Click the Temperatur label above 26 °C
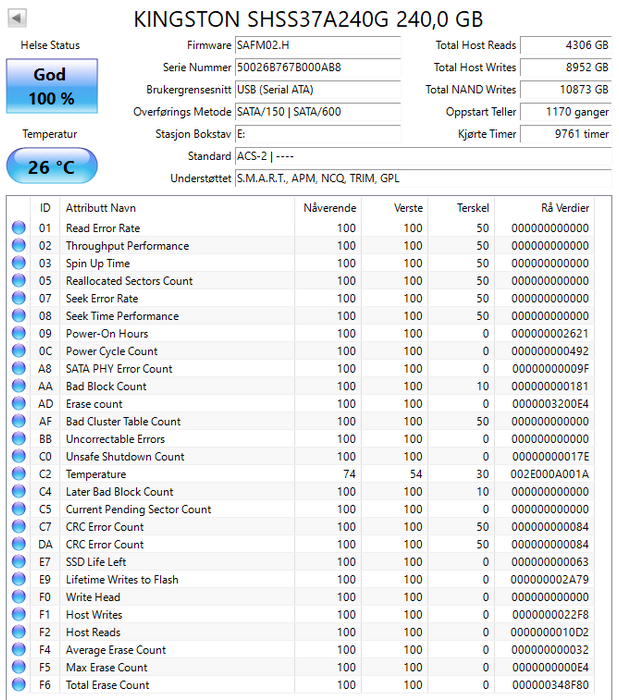This screenshot has height=700, width=619. 50,134
